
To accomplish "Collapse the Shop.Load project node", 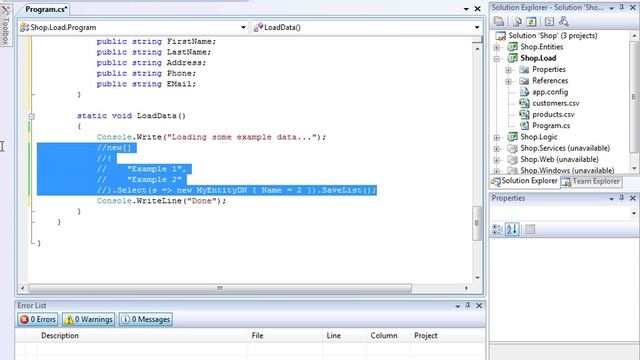I will pyautogui.click(x=497, y=59).
